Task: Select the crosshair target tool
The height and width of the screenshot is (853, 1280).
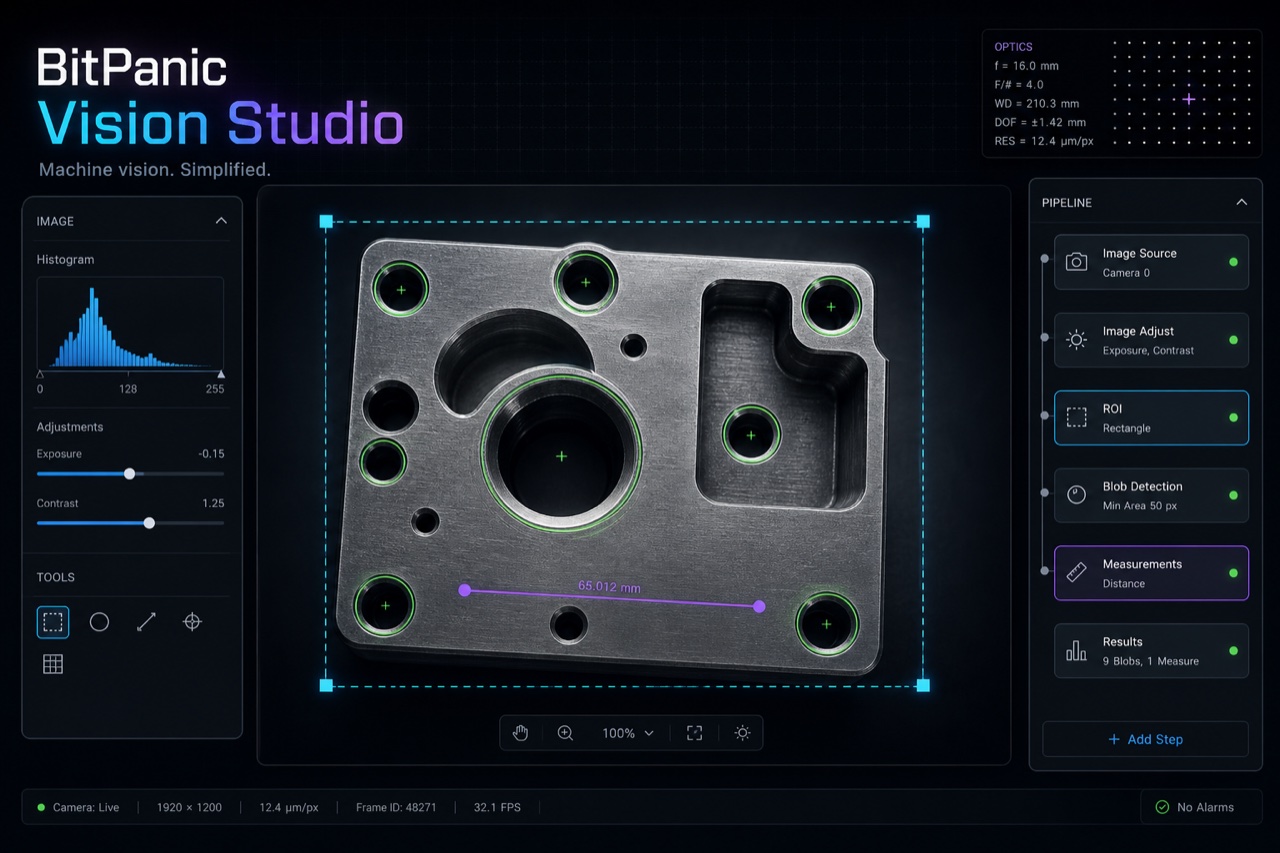Action: coord(192,622)
